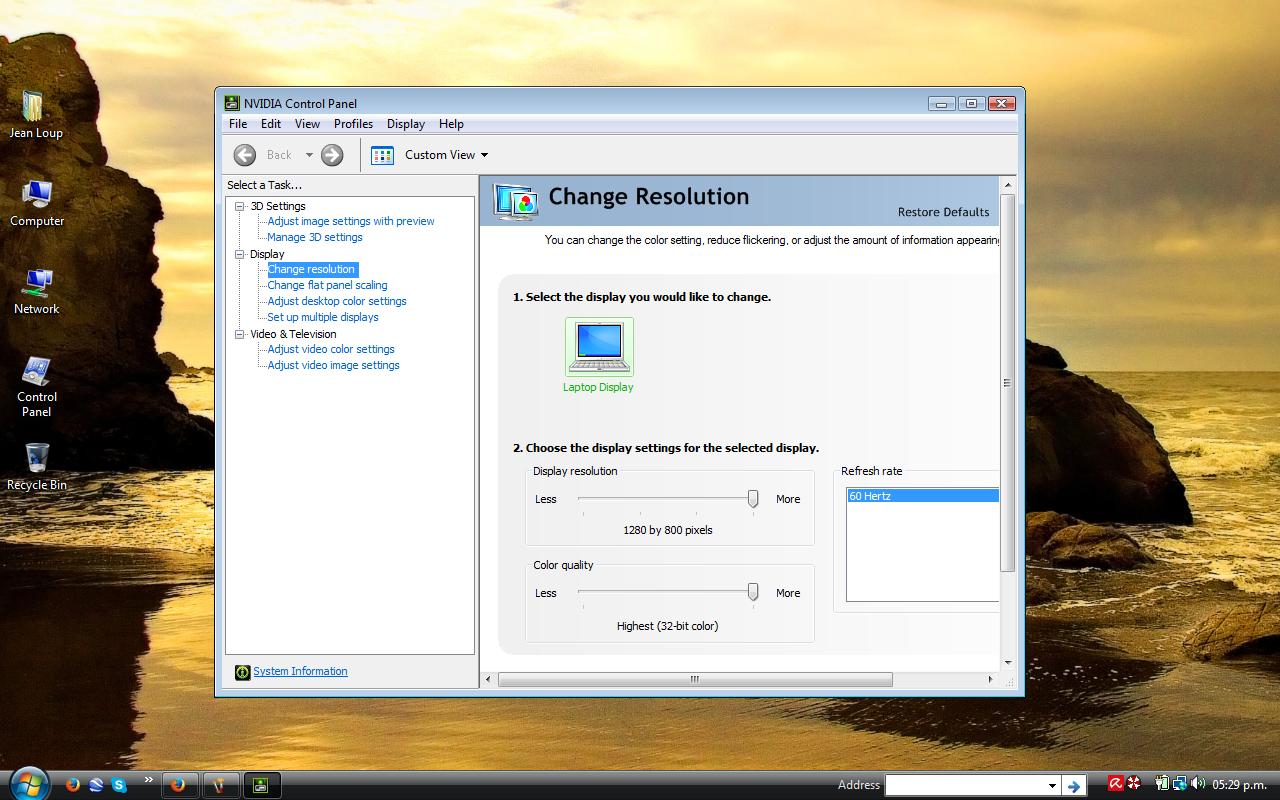Expand the Quick Launch overflow chevron
The image size is (1280, 800).
point(149,780)
